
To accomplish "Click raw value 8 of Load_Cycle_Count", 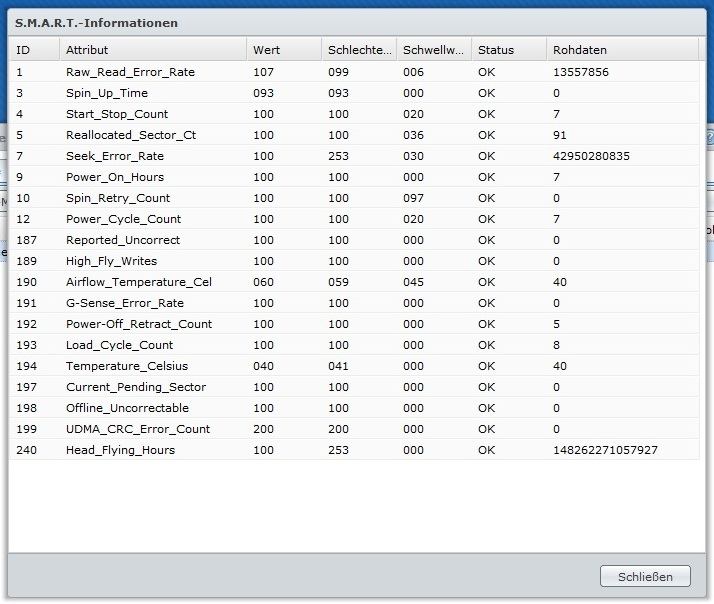I will click(556, 344).
